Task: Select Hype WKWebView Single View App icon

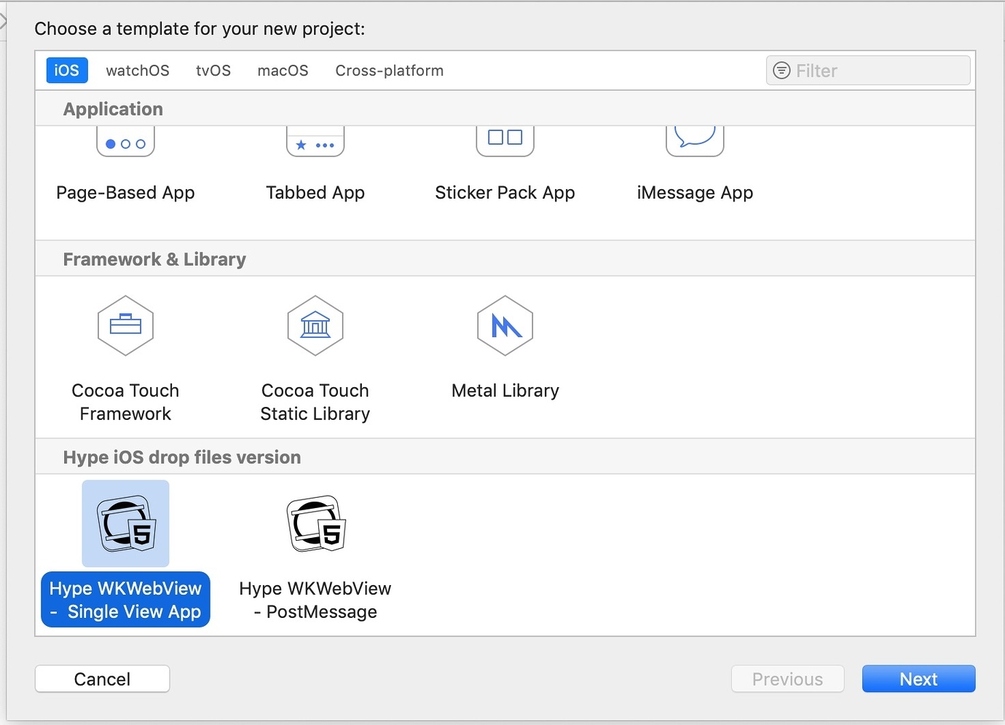Action: [125, 524]
